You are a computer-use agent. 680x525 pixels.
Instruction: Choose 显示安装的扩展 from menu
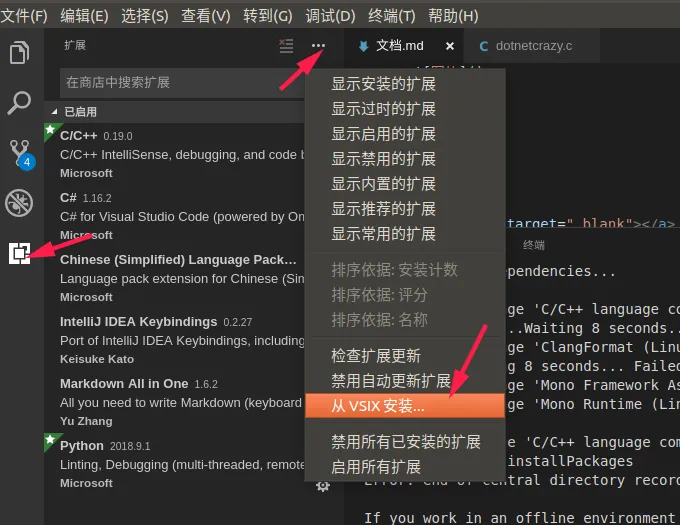tap(405, 84)
